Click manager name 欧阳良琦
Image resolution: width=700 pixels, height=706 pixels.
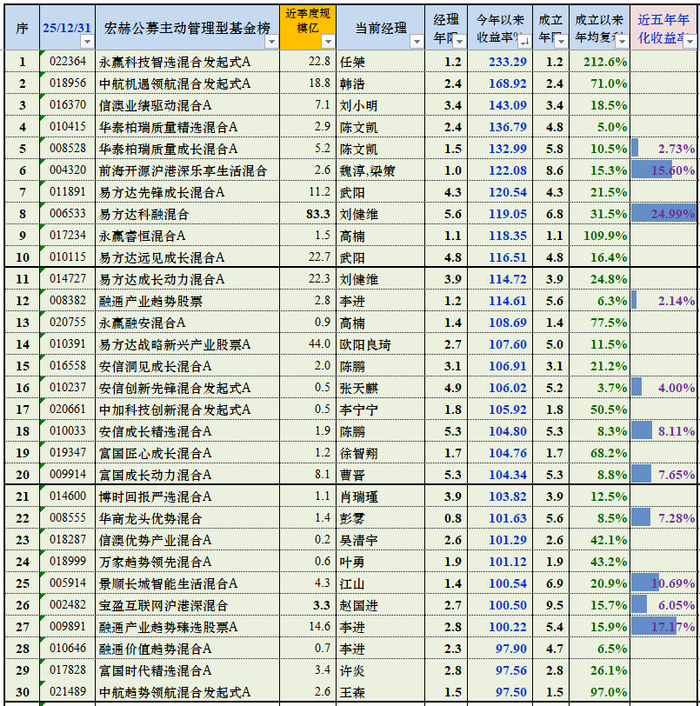[365, 344]
